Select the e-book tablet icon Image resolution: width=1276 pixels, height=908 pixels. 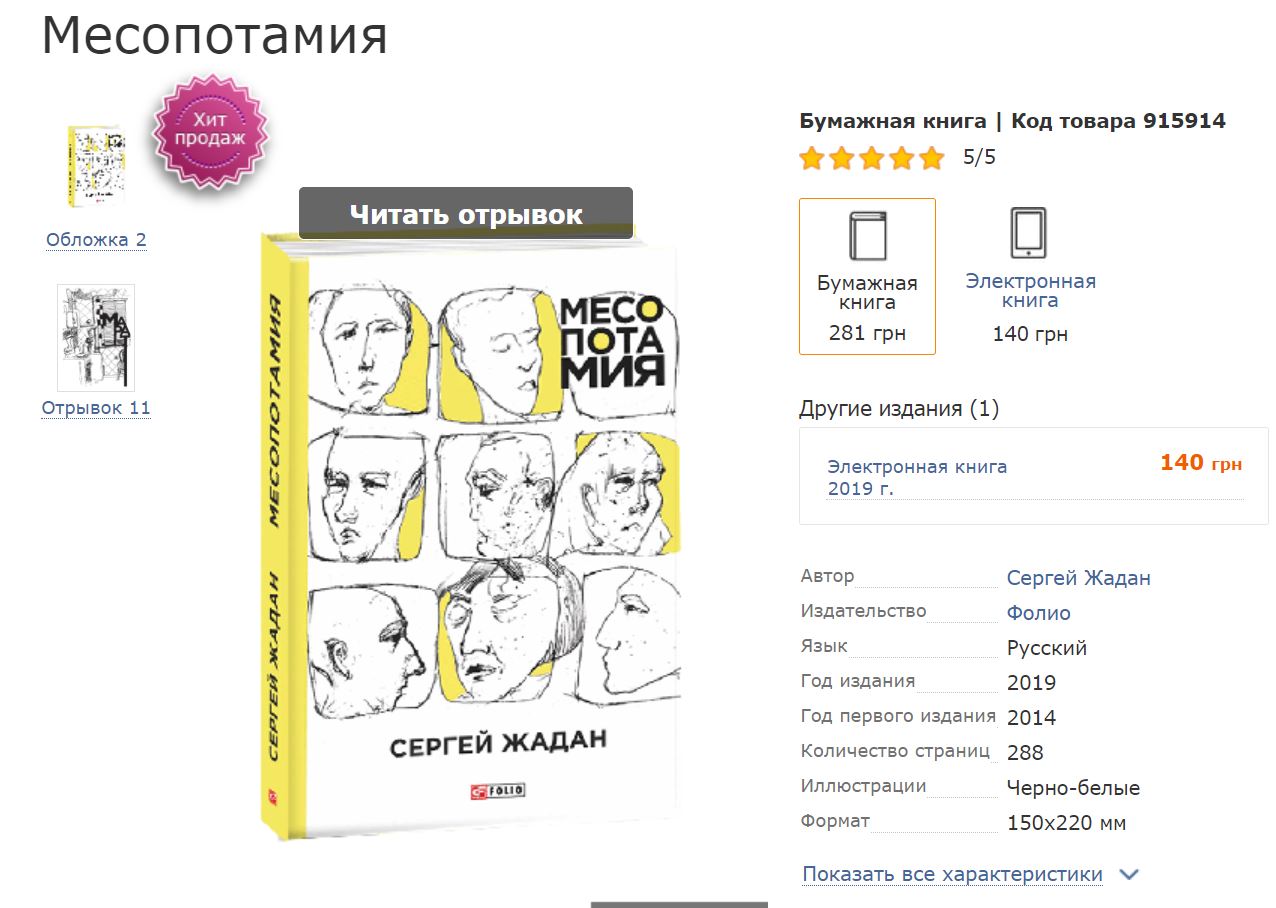coord(1030,233)
